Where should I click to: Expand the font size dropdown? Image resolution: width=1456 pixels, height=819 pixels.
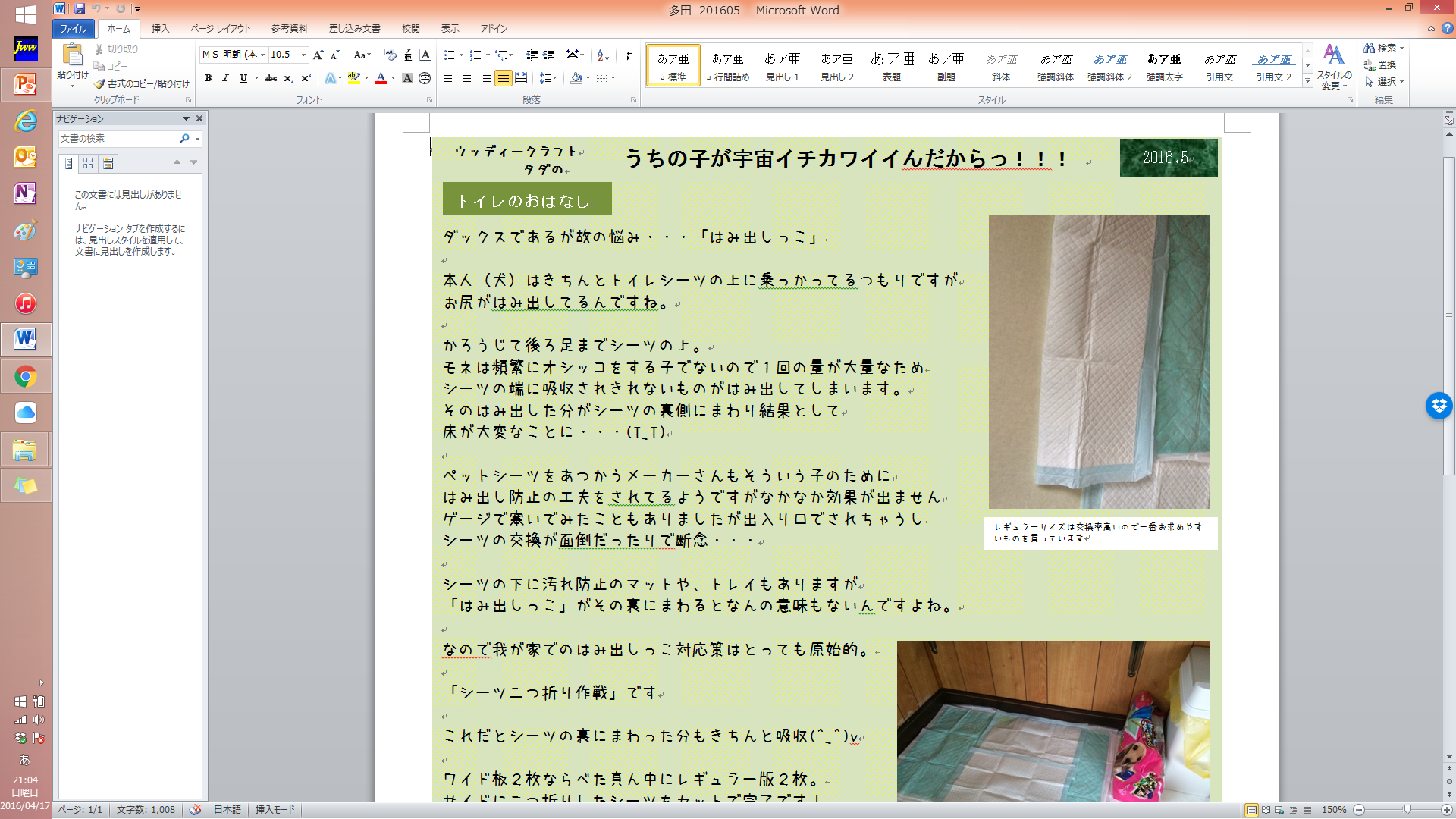[303, 55]
